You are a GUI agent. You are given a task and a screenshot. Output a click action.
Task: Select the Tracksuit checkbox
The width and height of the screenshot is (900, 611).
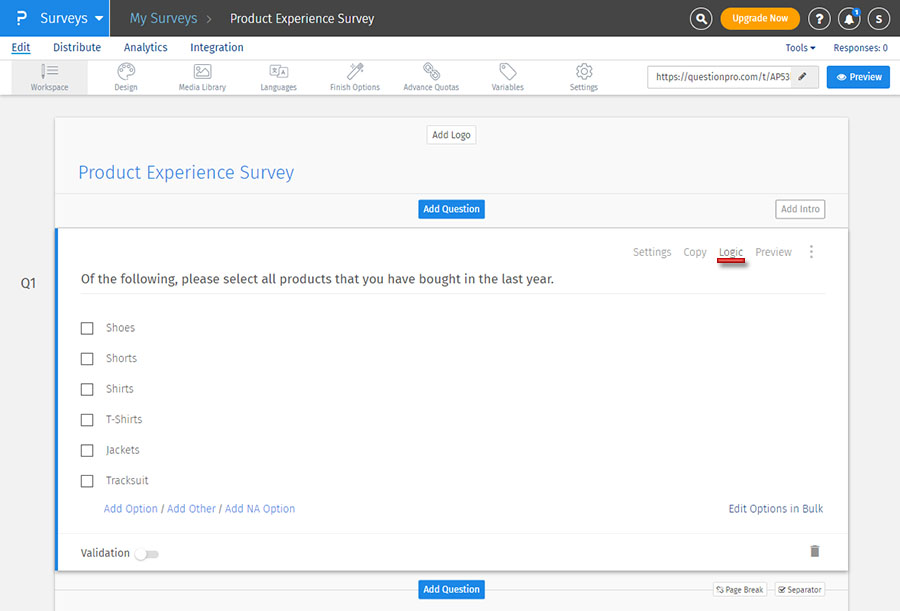tap(87, 480)
